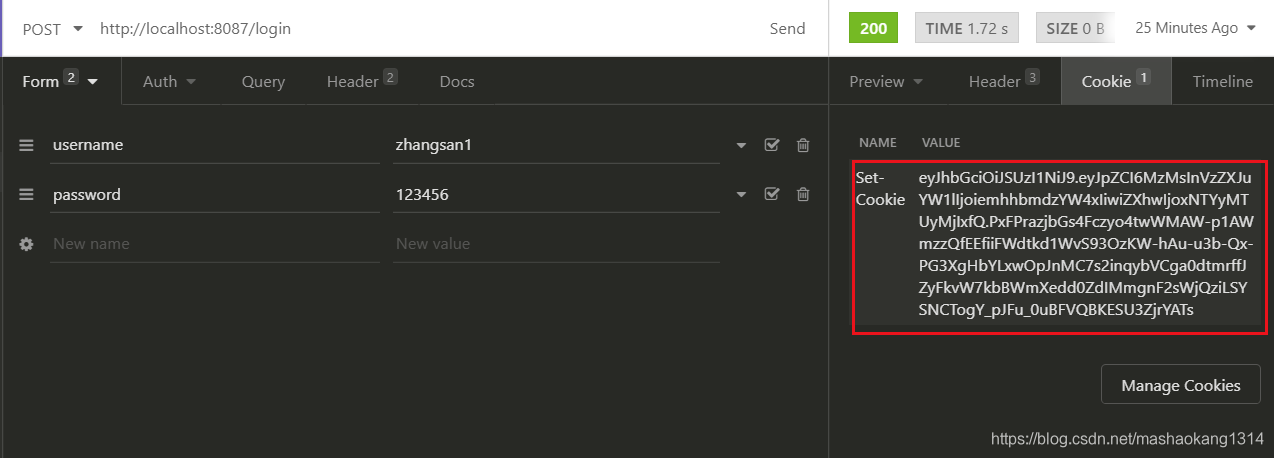Viewport: 1274px width, 458px height.
Task: Open the password row type dropdown arrow
Action: pos(741,195)
